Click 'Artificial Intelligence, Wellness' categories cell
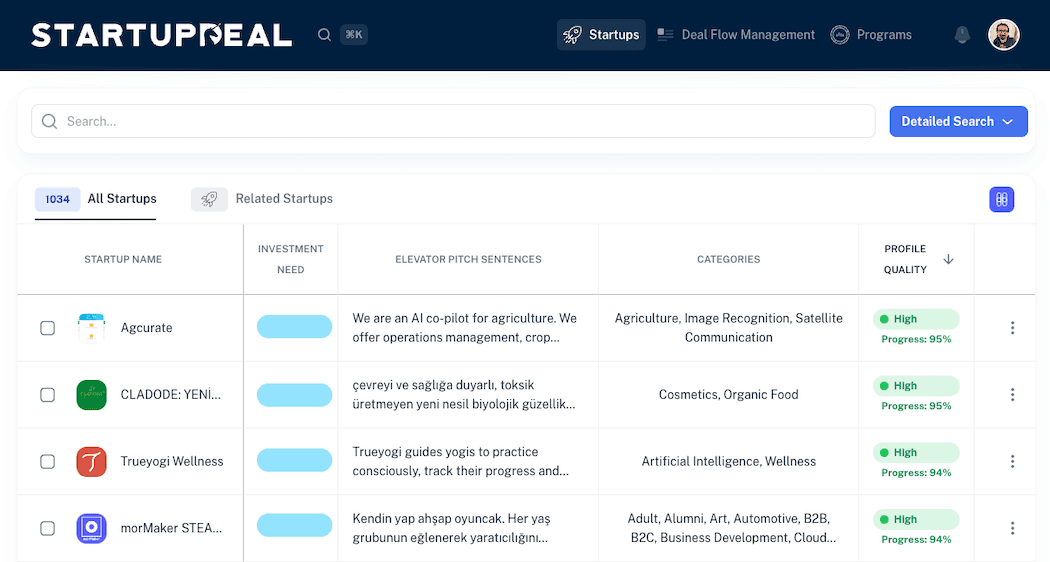This screenshot has width=1050, height=562. click(729, 462)
